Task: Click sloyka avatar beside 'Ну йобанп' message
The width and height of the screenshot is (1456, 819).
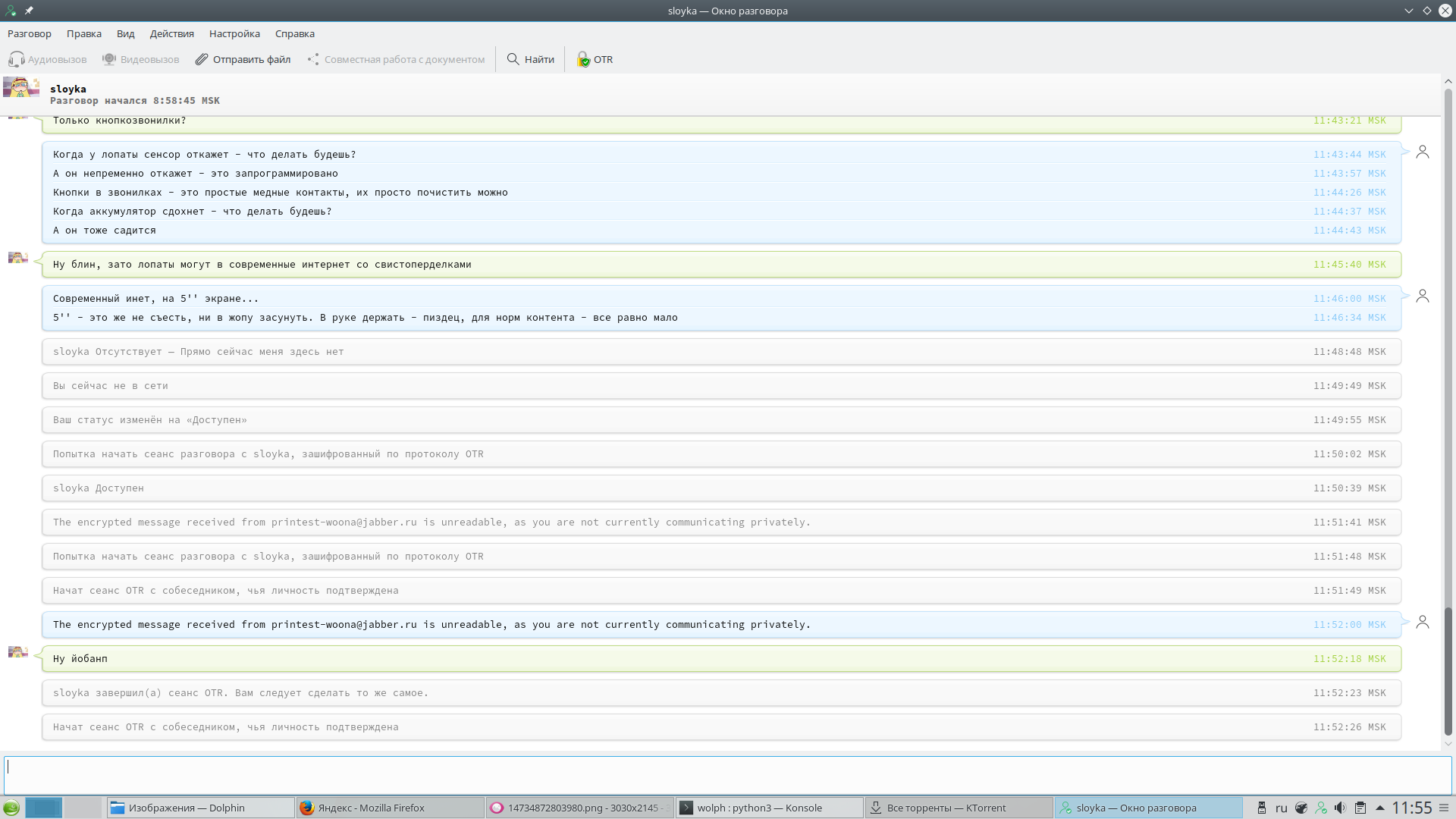Action: (18, 652)
